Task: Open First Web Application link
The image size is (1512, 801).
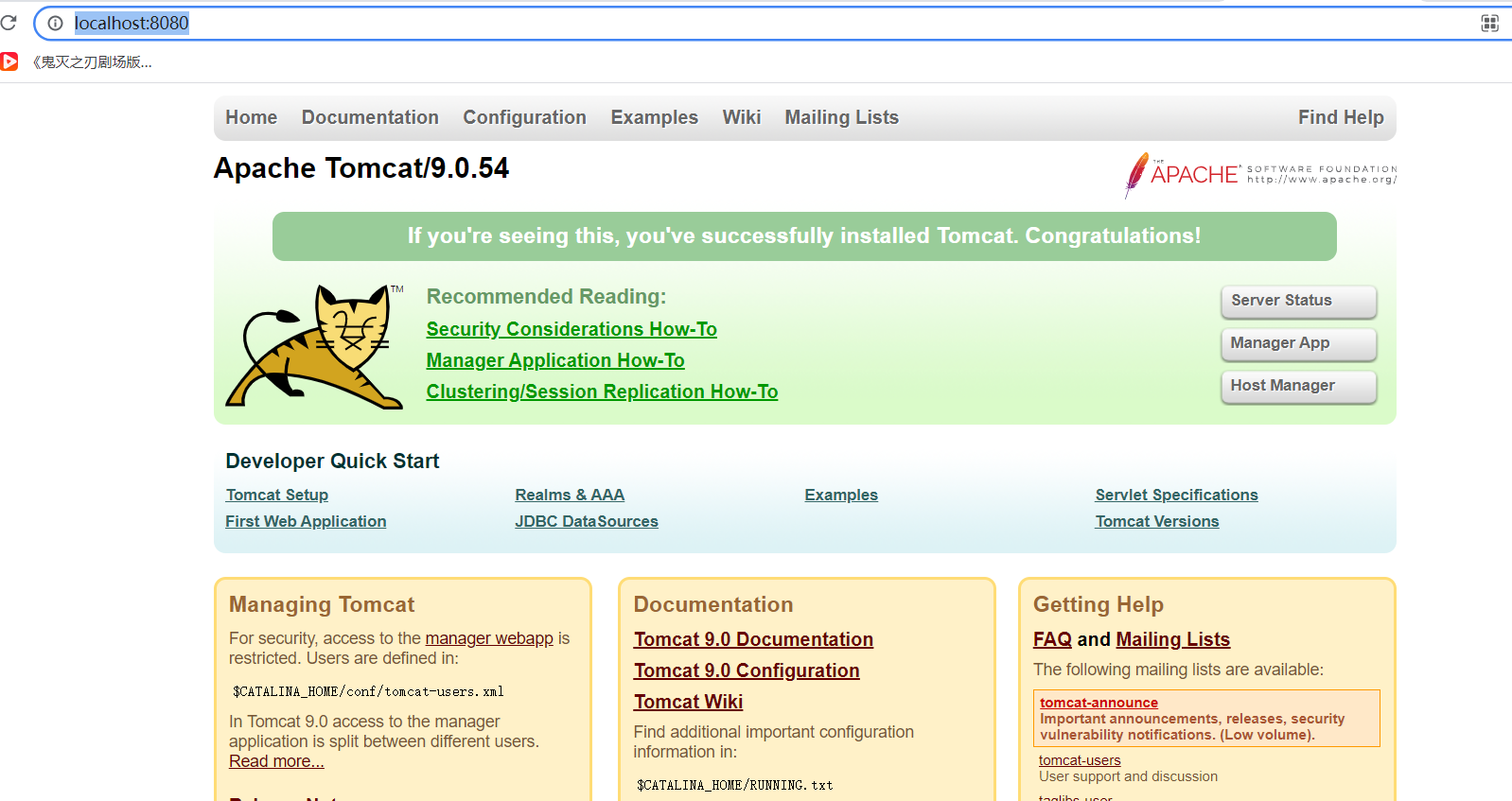Action: coord(306,521)
